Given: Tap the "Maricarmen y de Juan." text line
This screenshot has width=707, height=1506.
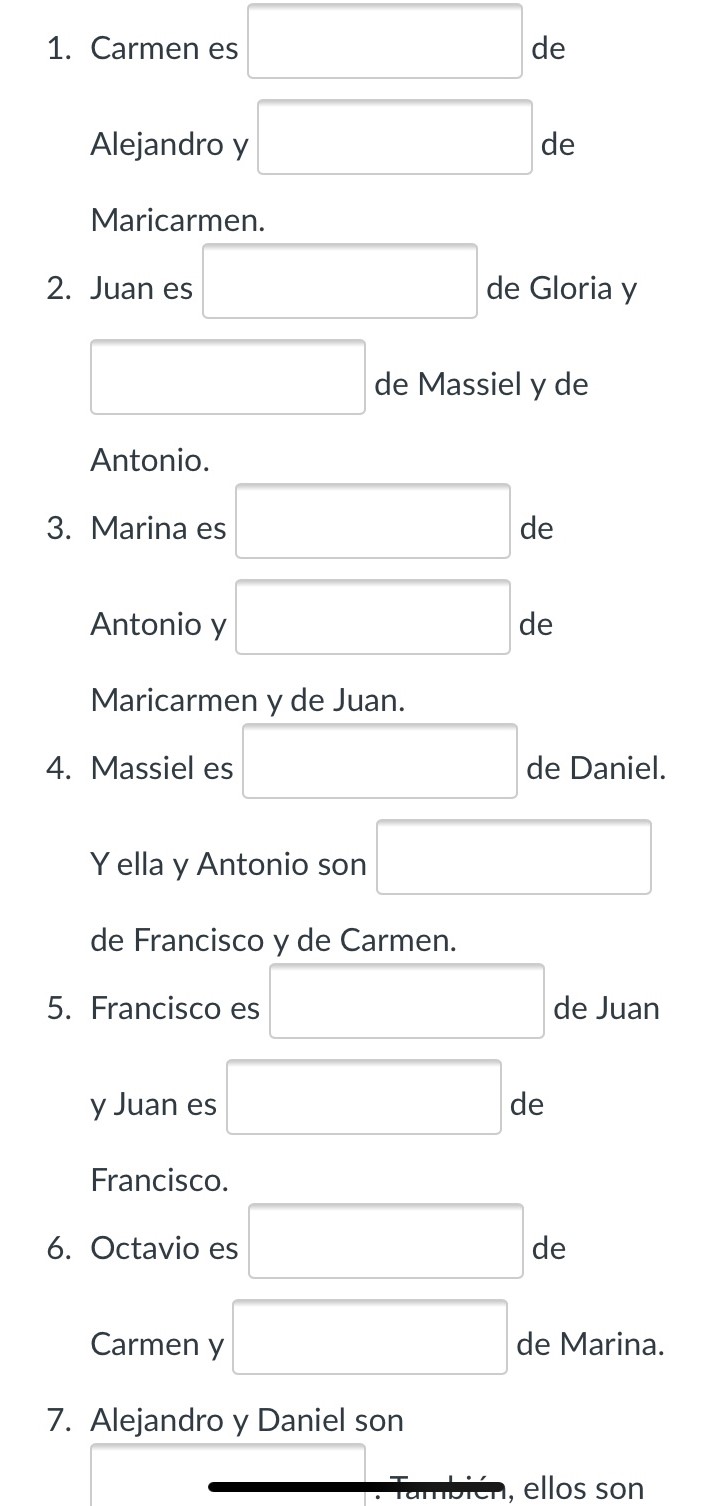Looking at the screenshot, I should [248, 701].
